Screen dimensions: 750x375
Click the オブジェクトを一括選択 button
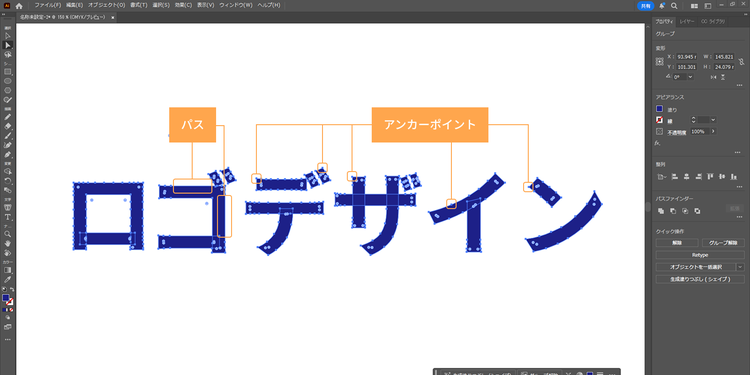[x=696, y=267]
